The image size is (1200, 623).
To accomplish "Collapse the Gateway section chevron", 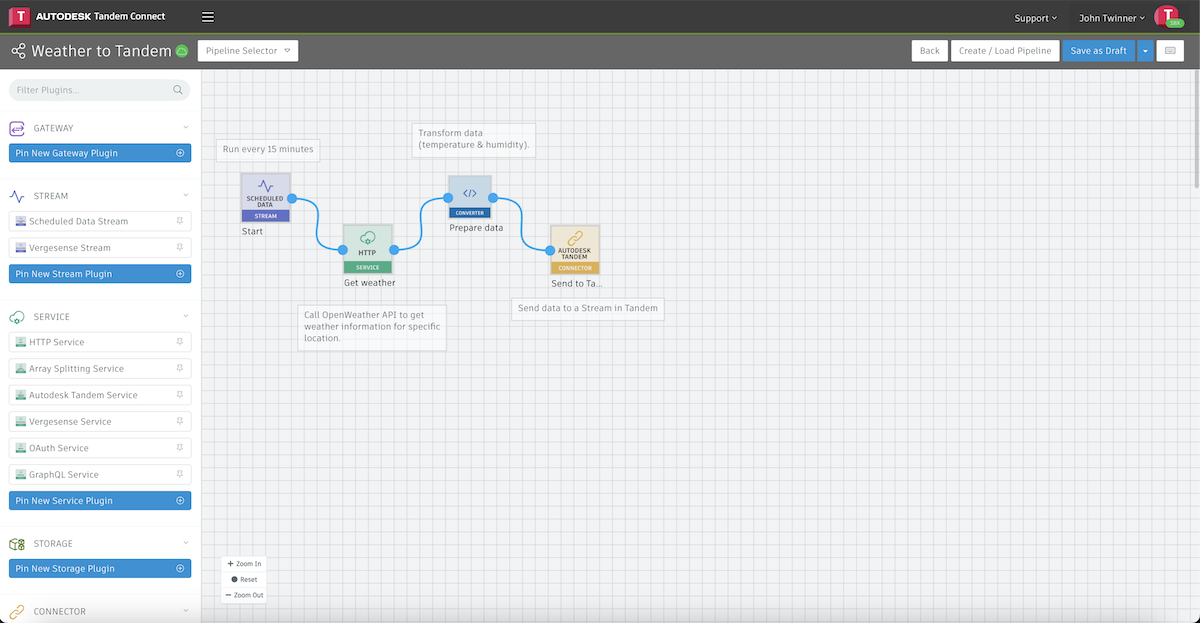I will (x=186, y=128).
